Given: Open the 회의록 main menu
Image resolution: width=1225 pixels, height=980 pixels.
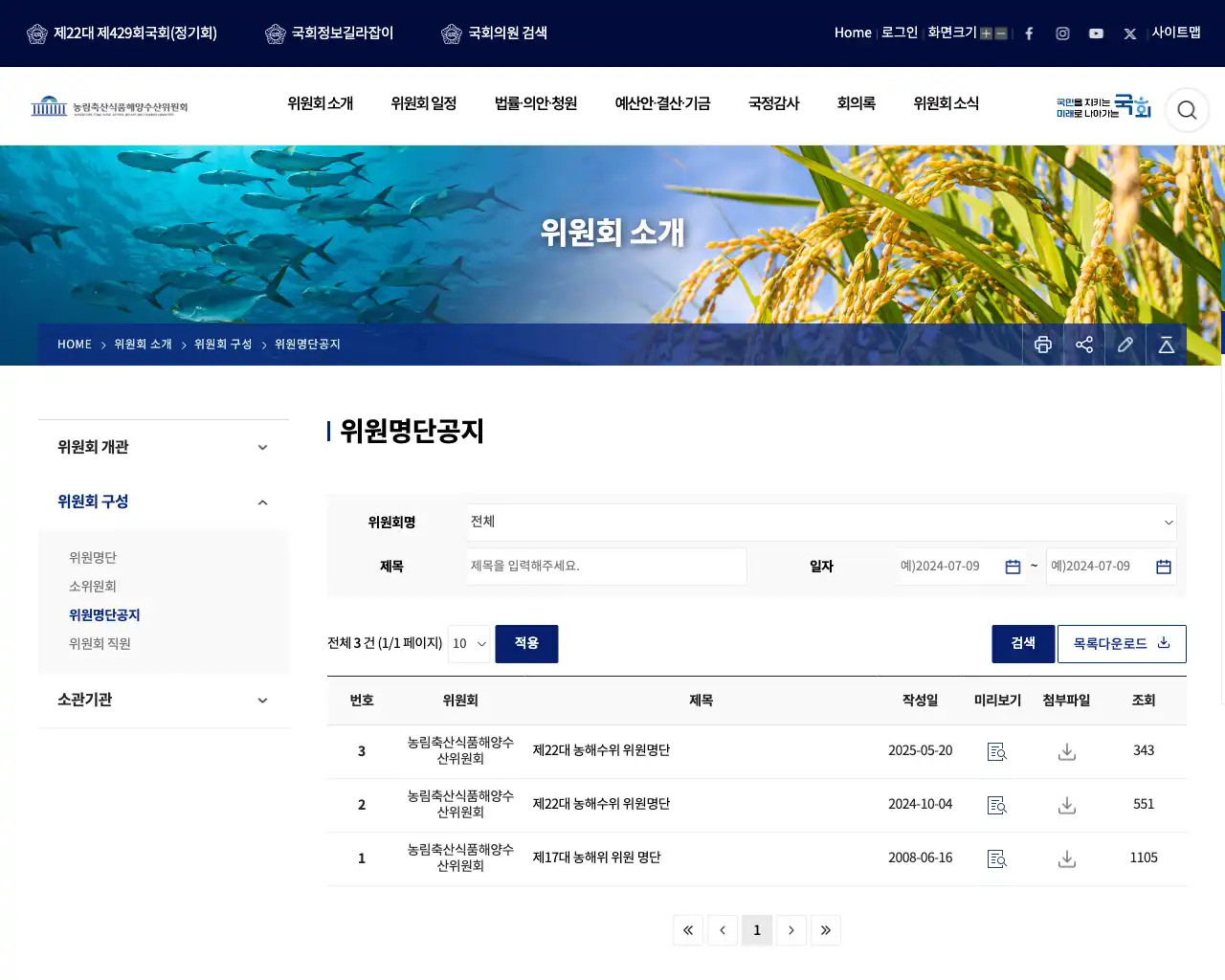Looking at the screenshot, I should [x=857, y=103].
